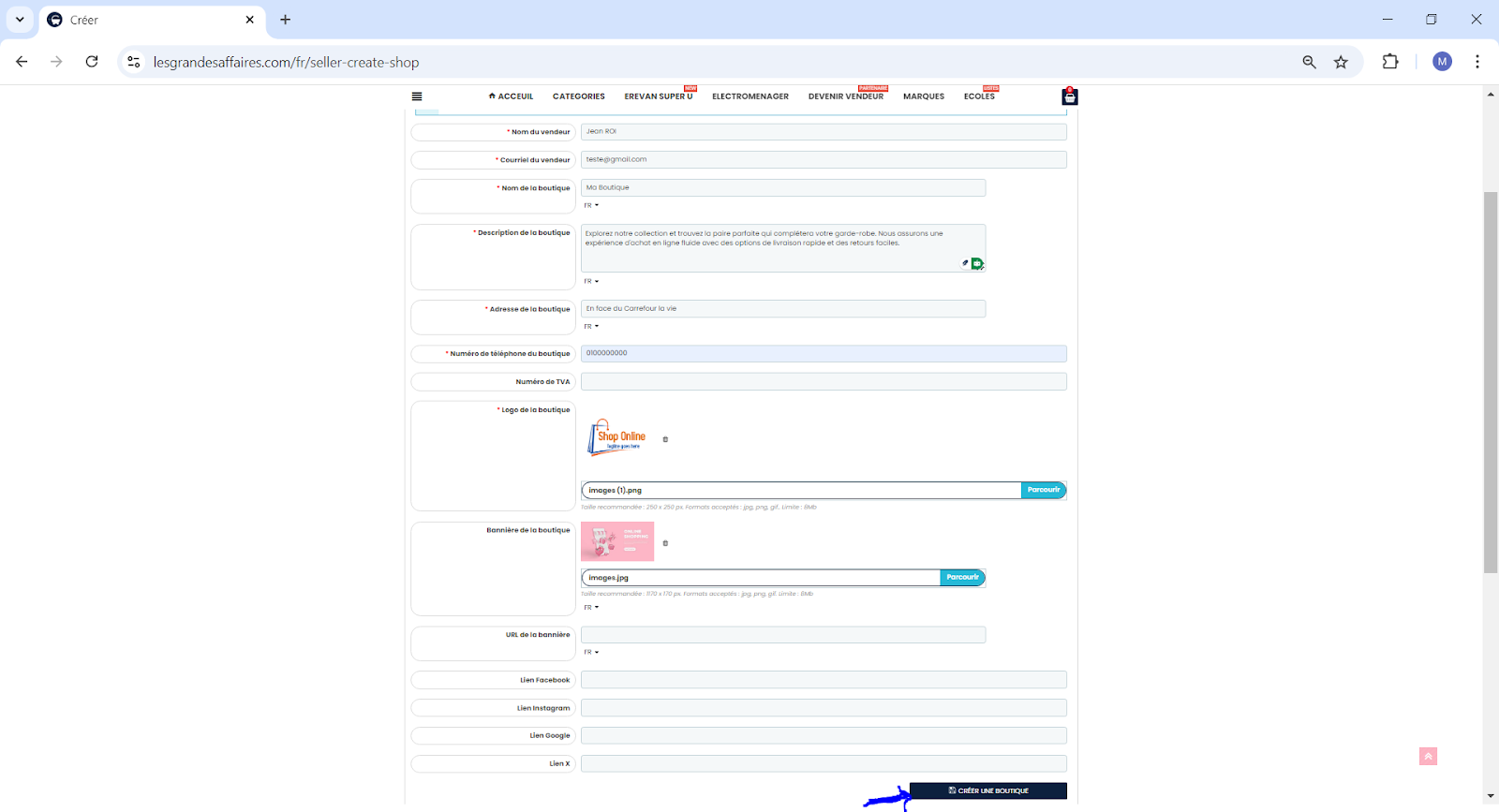The image size is (1499, 812).
Task: Open MARQUES menu item
Action: [924, 96]
